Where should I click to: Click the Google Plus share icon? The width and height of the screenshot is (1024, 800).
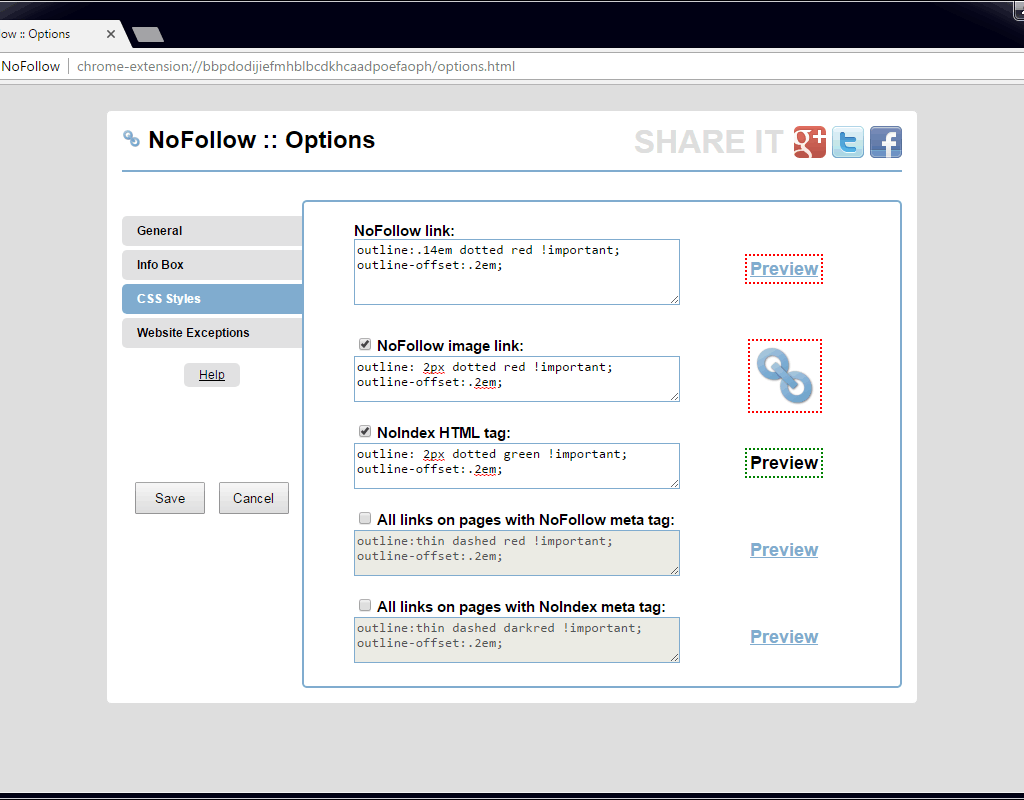pos(810,142)
